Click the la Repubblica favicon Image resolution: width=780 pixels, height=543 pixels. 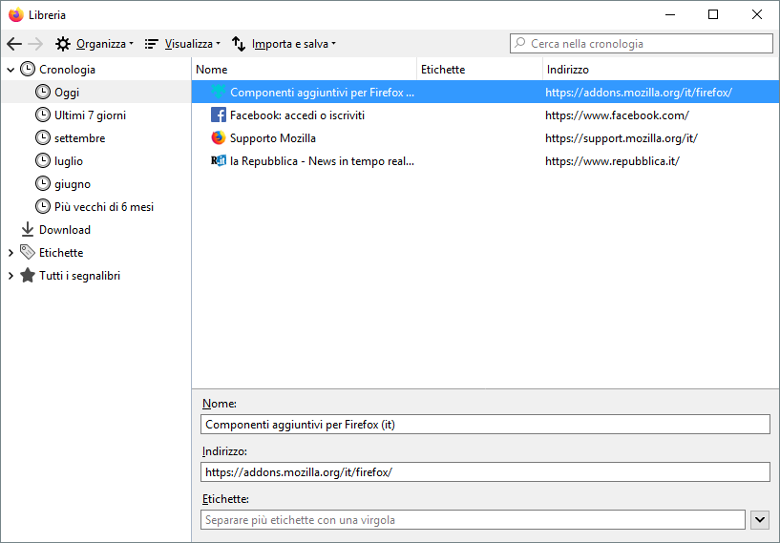tap(218, 161)
